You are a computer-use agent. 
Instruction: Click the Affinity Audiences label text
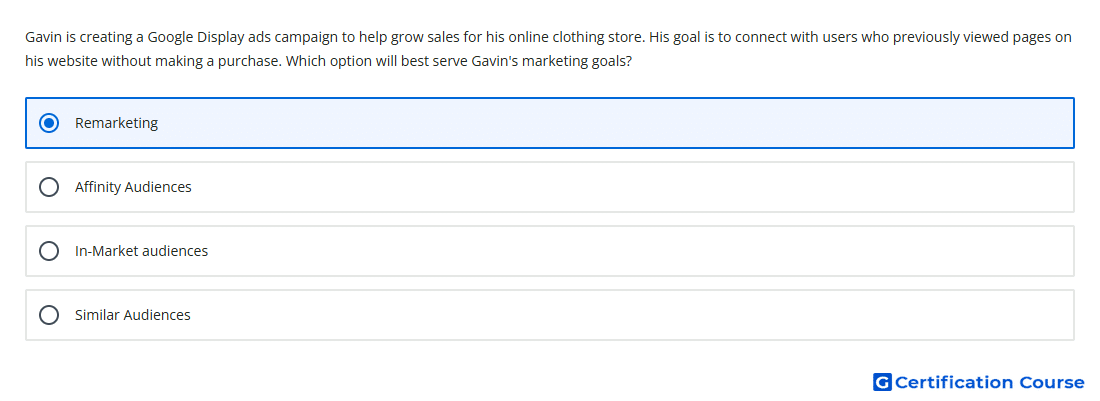pos(133,187)
